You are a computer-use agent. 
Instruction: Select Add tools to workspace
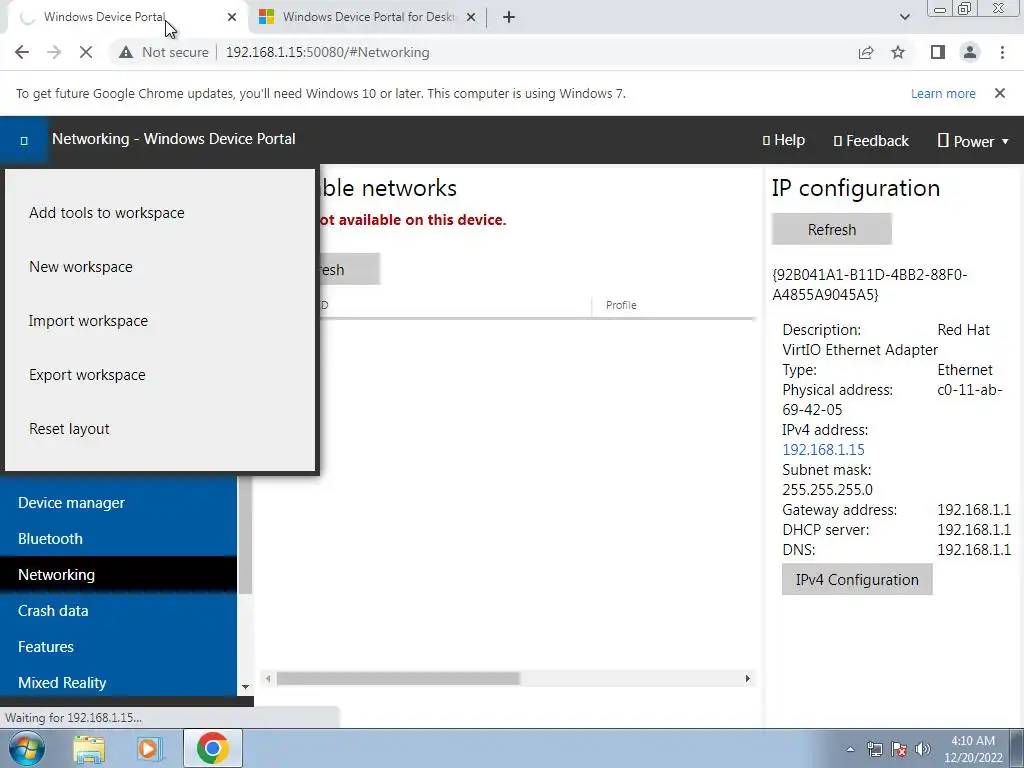point(107,213)
